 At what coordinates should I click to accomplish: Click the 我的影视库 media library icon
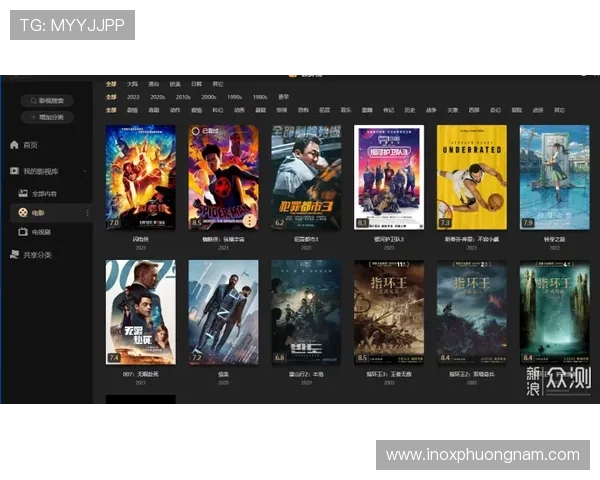click(x=14, y=172)
